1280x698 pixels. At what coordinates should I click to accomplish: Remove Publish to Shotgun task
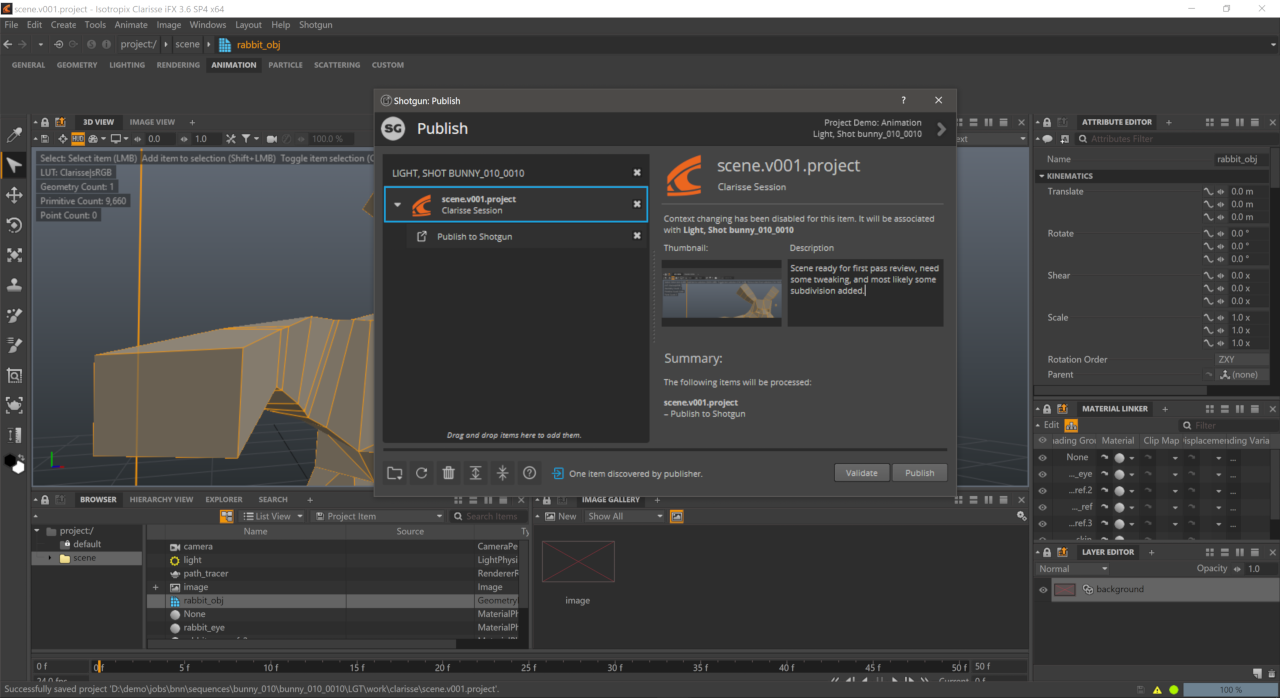pyautogui.click(x=637, y=236)
